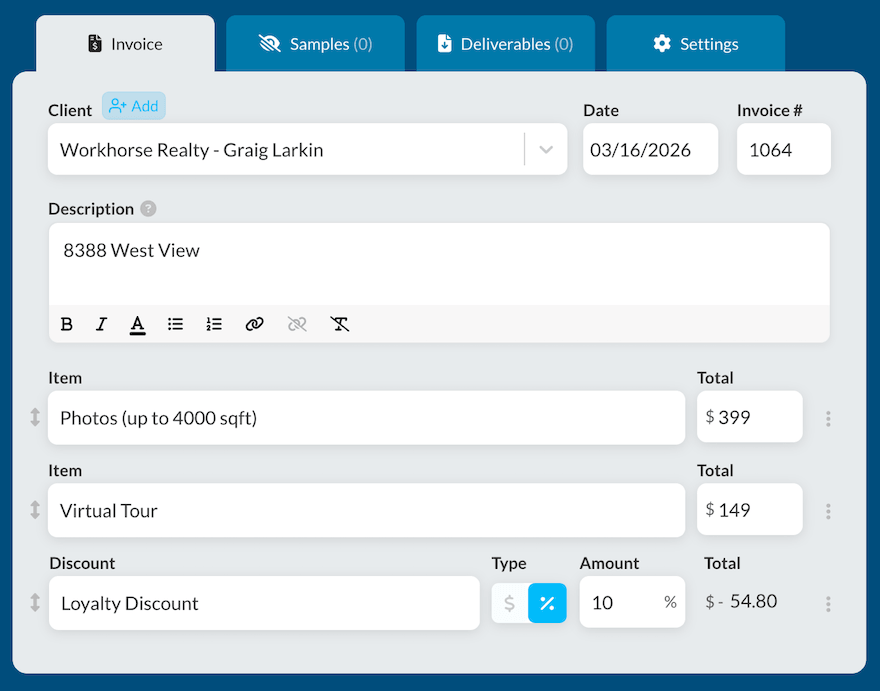The image size is (880, 691).
Task: Select dollar sign as the discount type
Action: point(510,603)
